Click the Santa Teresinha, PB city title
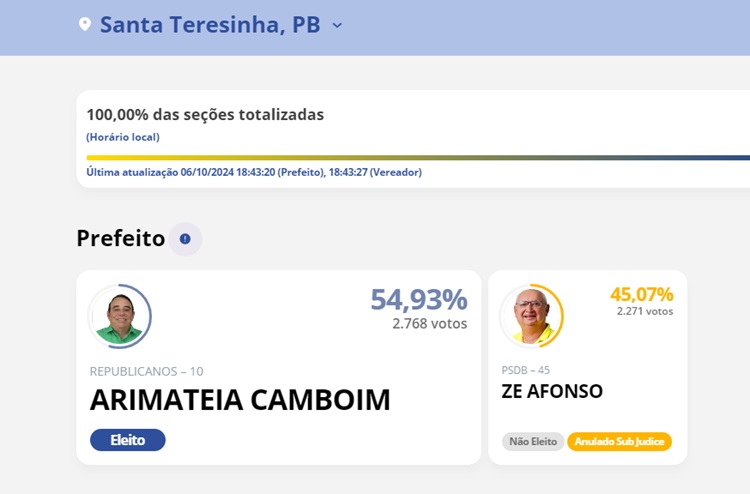This screenshot has height=494, width=750. coord(210,25)
